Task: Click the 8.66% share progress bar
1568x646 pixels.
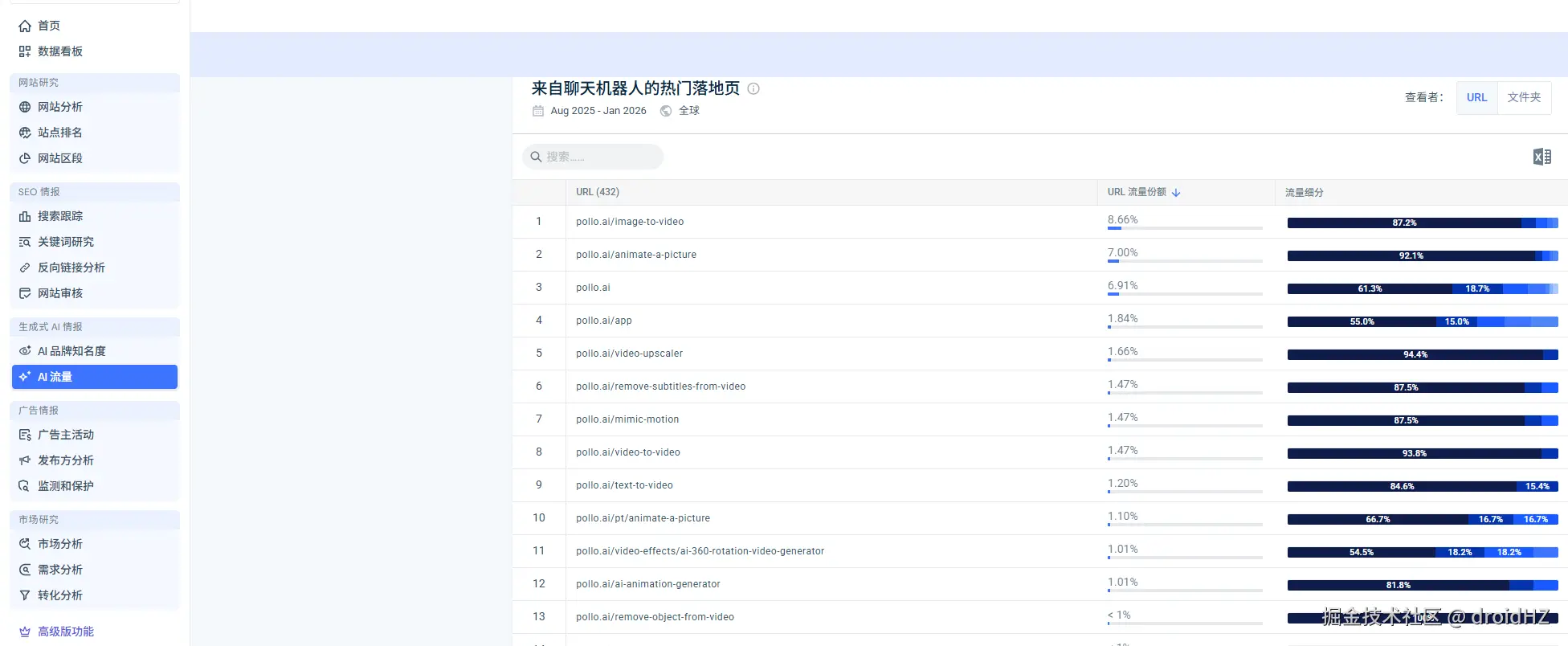Action: (1185, 229)
